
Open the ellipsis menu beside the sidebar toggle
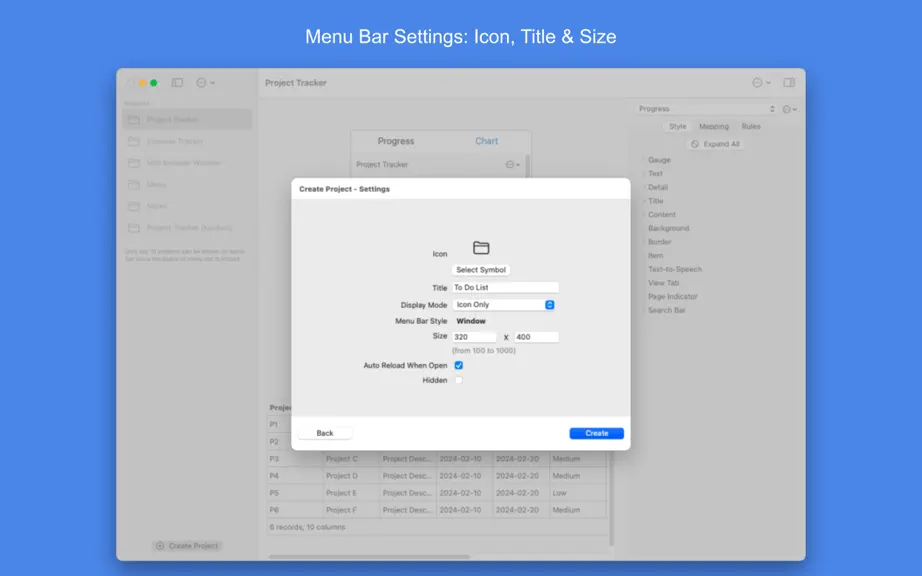click(205, 83)
